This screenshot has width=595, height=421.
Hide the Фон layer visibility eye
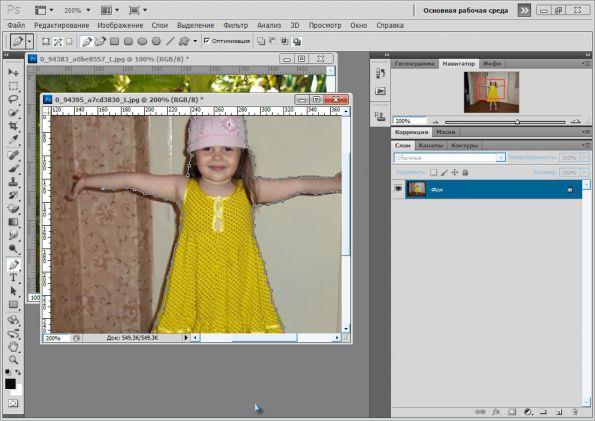398,189
